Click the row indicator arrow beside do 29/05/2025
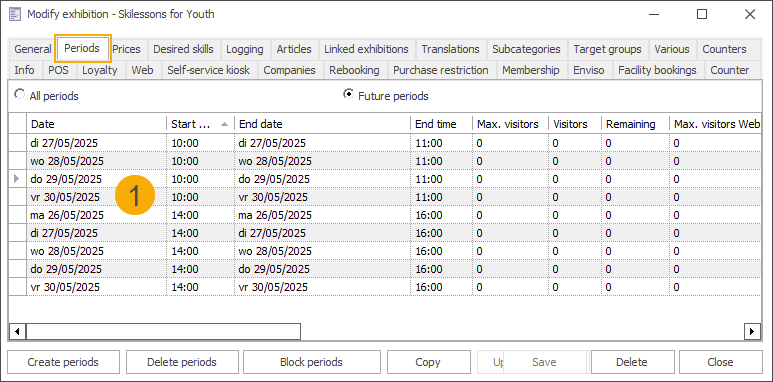The image size is (773, 382). tap(17, 179)
